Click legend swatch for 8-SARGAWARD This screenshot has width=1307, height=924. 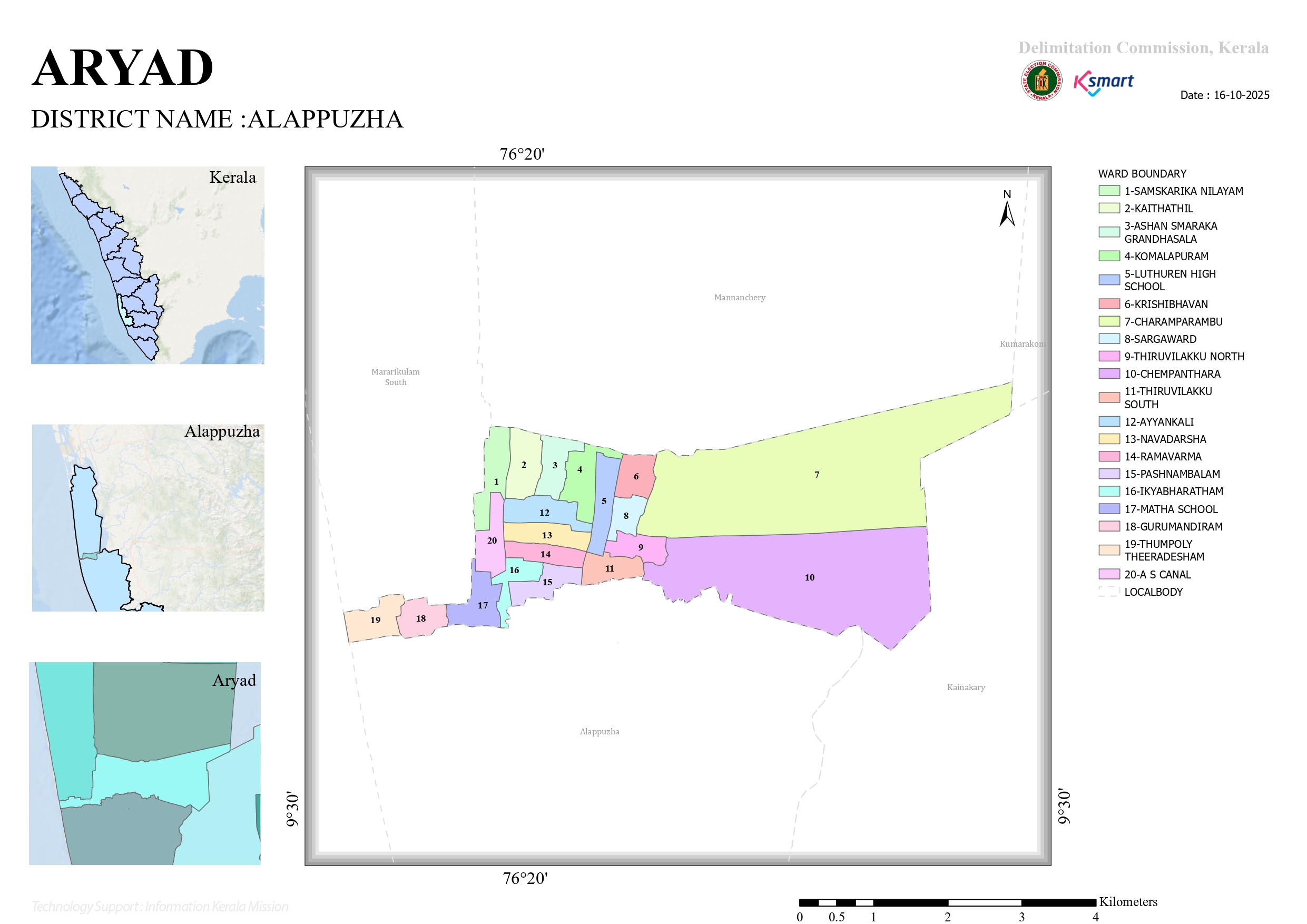(1109, 339)
